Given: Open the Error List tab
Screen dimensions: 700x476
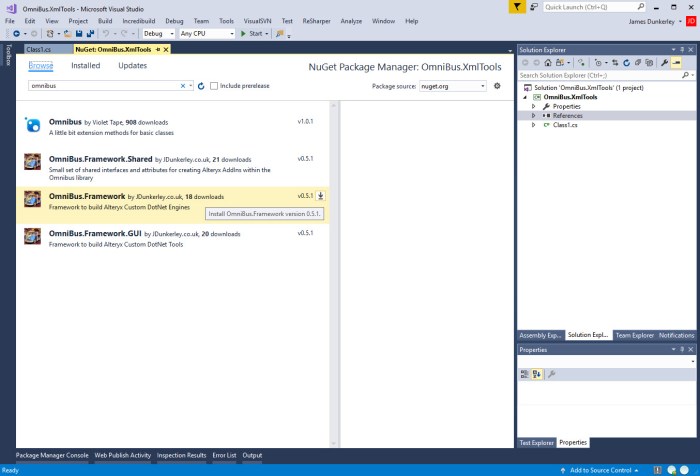Looking at the screenshot, I should point(224,455).
